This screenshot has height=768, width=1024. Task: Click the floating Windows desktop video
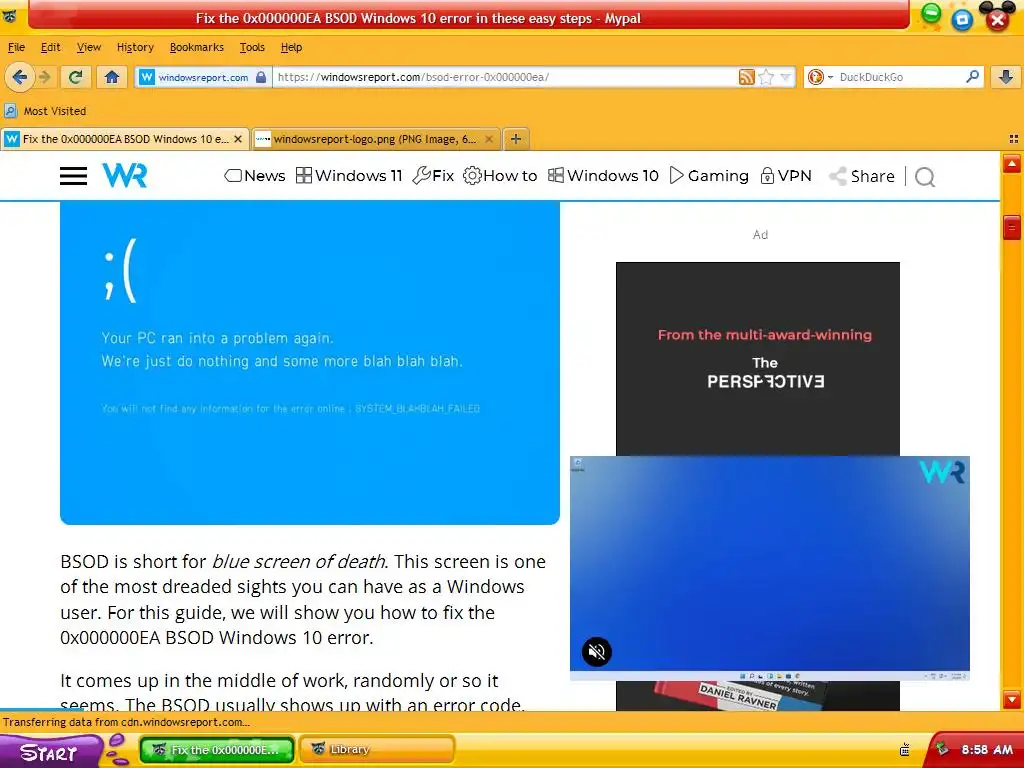(x=769, y=568)
